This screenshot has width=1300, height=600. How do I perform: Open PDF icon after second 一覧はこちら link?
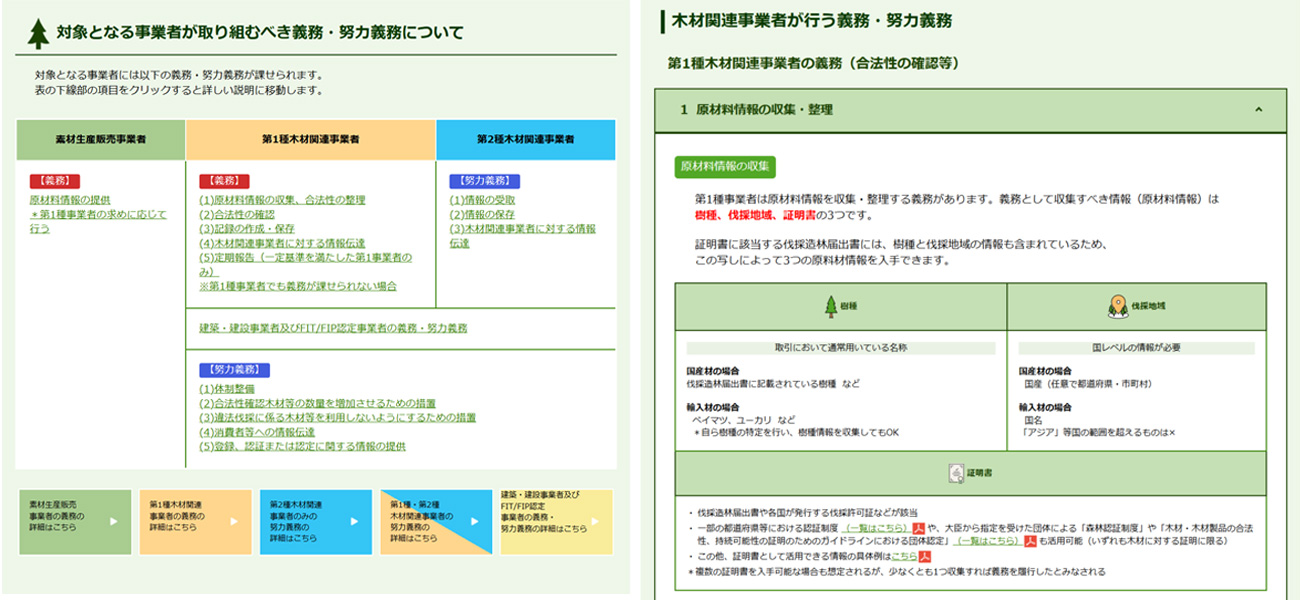[1029, 542]
